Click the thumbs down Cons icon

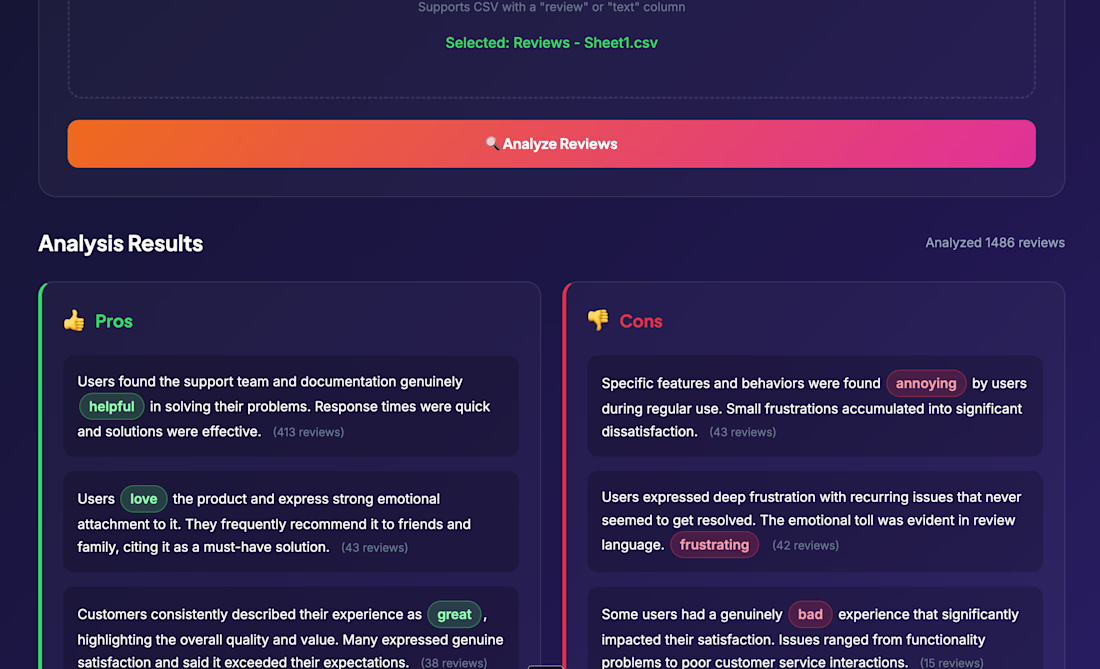pyautogui.click(x=598, y=321)
